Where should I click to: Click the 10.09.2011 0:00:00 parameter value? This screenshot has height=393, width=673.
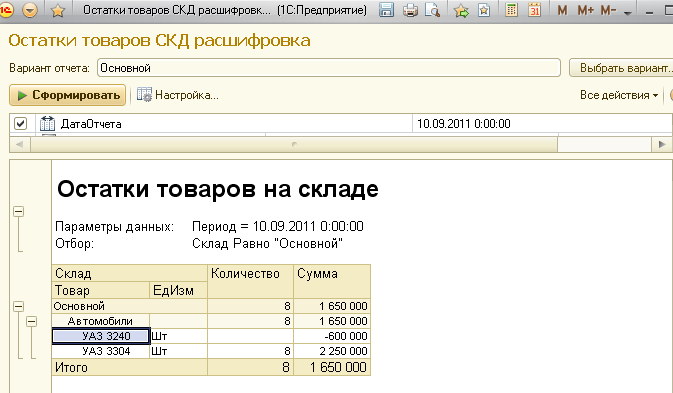(x=464, y=124)
